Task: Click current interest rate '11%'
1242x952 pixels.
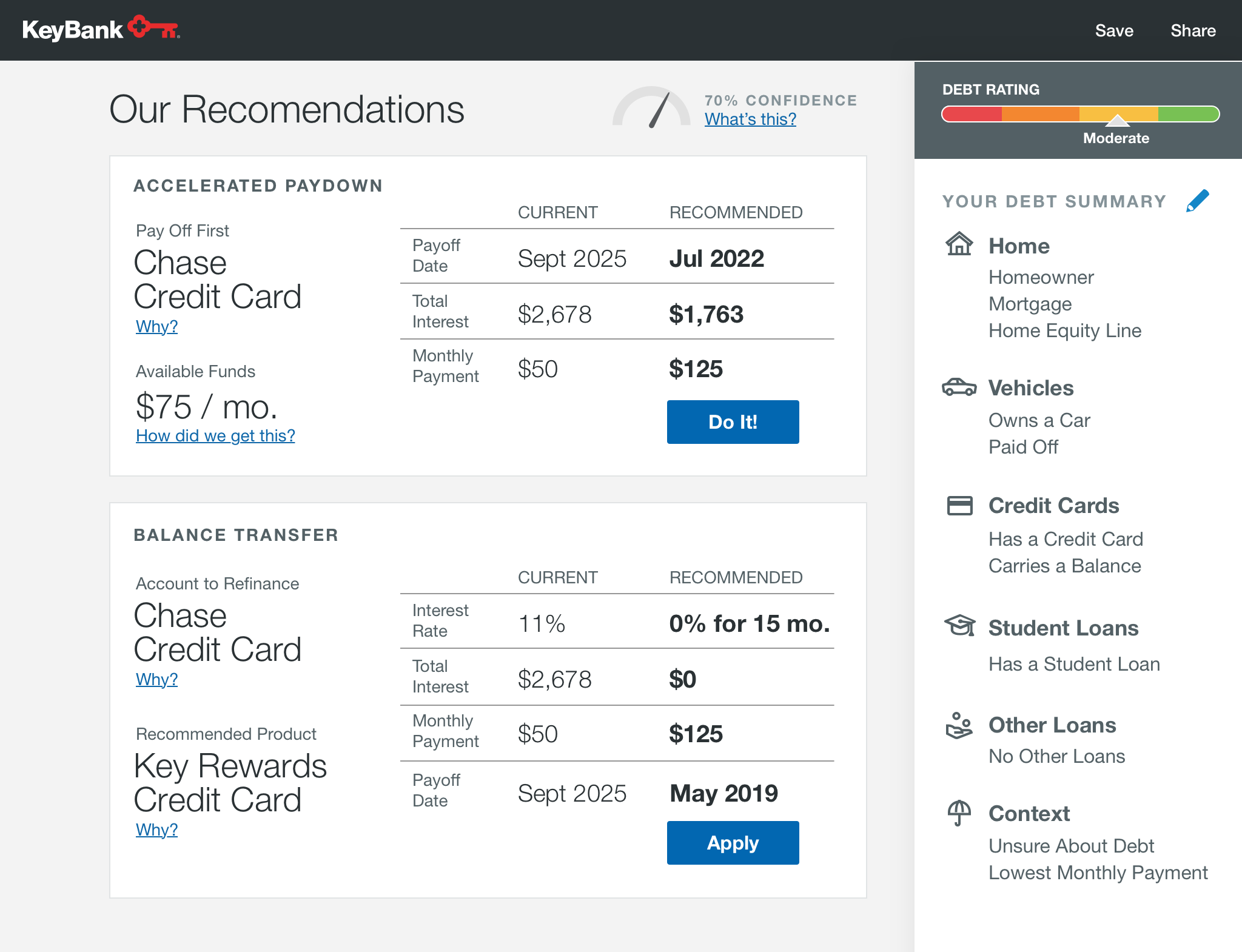Action: pyautogui.click(x=542, y=623)
